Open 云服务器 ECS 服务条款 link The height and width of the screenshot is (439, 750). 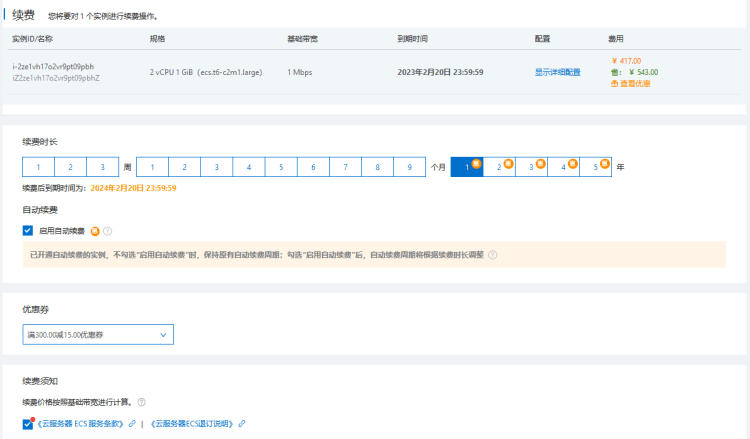point(80,424)
